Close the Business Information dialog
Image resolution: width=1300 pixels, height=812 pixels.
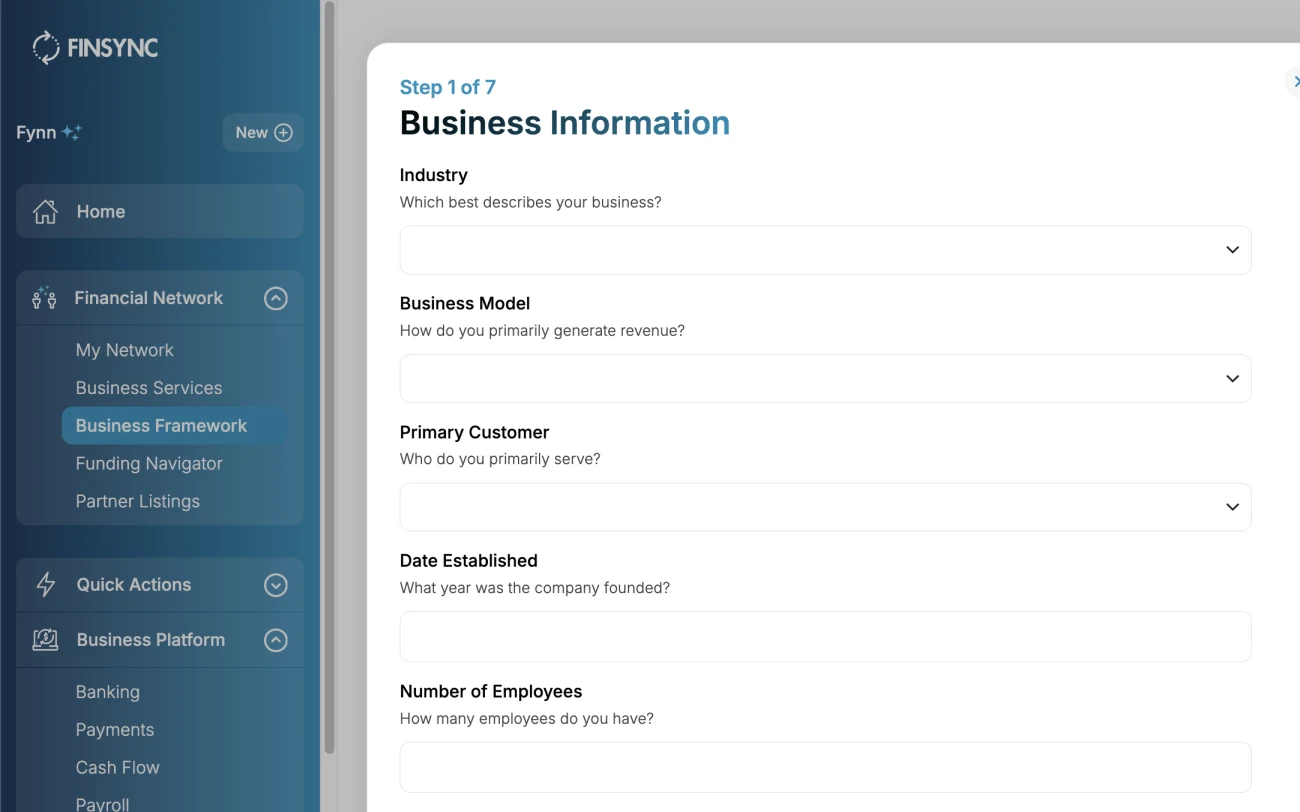pos(1294,81)
